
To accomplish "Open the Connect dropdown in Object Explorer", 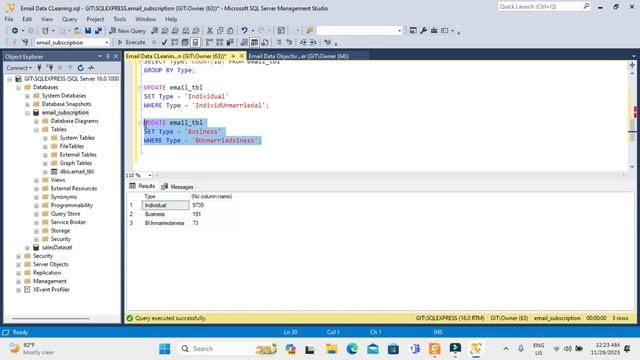I will tap(19, 68).
